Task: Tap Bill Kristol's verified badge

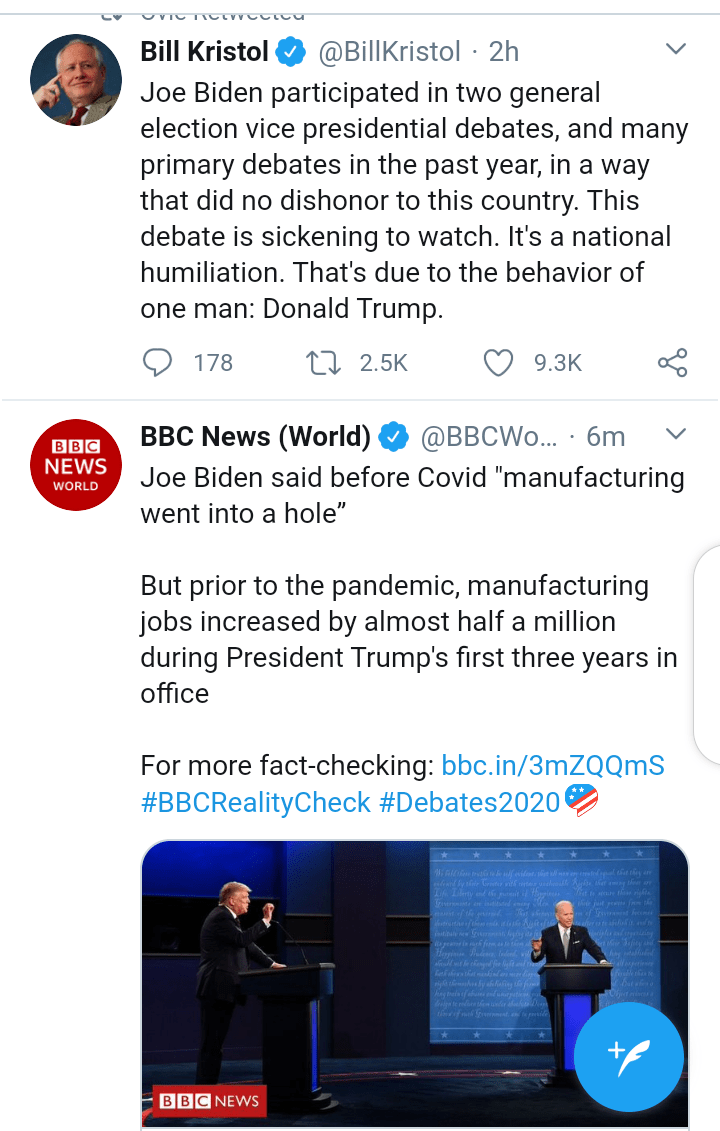Action: [291, 52]
